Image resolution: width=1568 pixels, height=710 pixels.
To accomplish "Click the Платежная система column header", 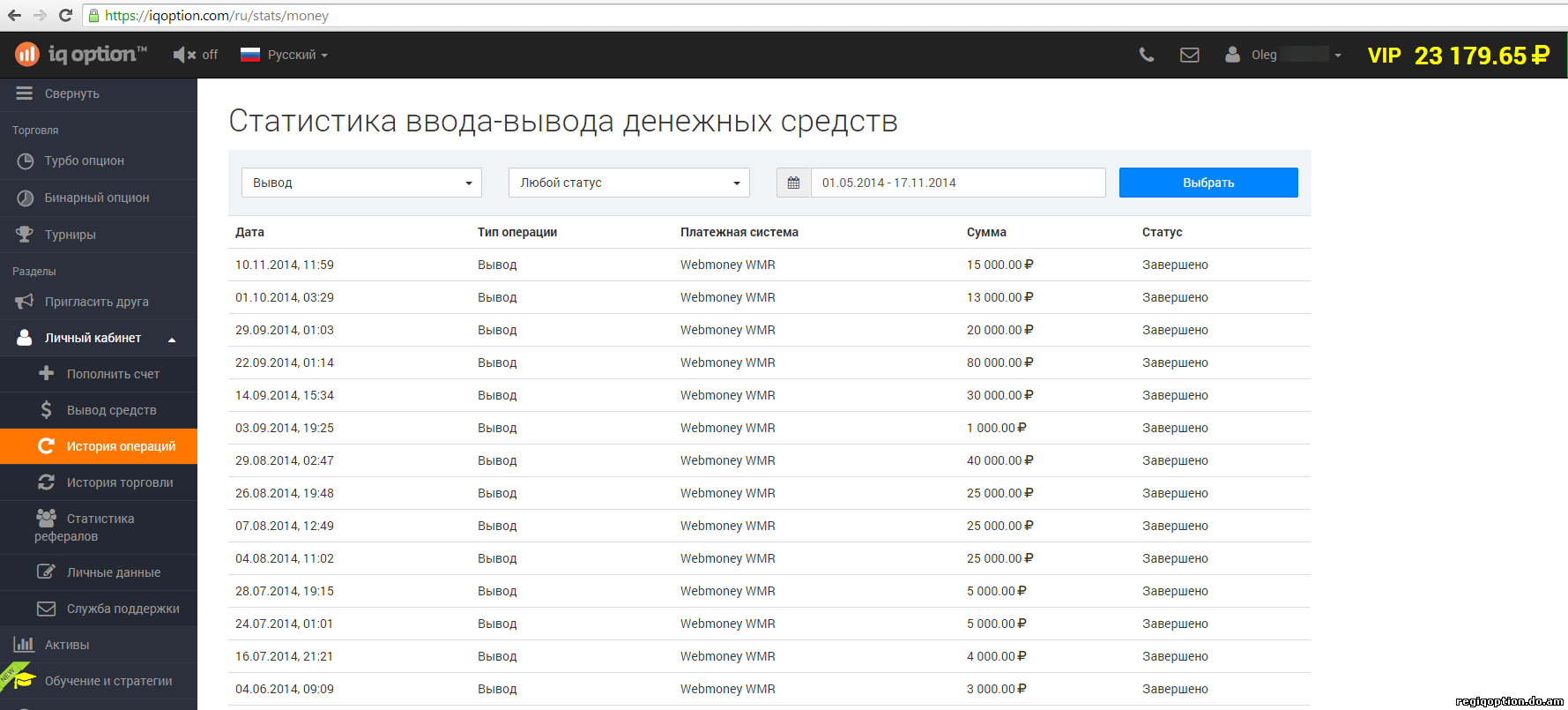I will click(739, 232).
